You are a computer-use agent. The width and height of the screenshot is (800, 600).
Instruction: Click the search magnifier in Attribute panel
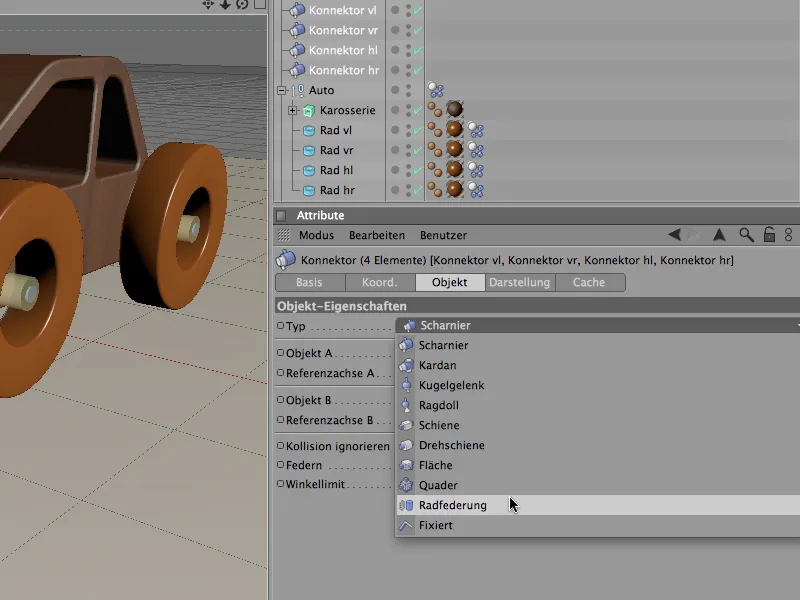746,235
